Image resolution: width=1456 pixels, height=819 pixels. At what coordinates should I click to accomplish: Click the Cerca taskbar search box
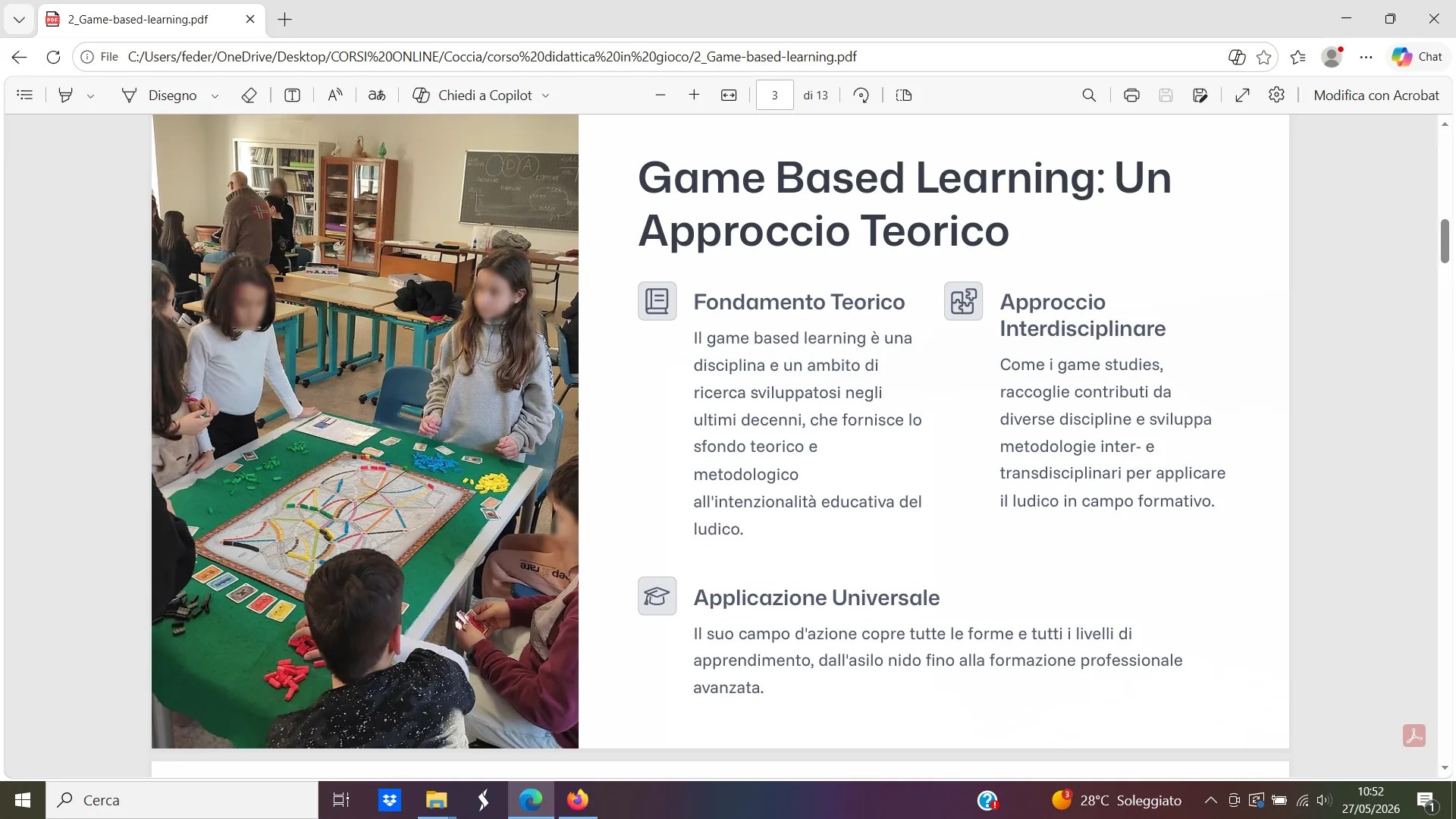(x=182, y=800)
